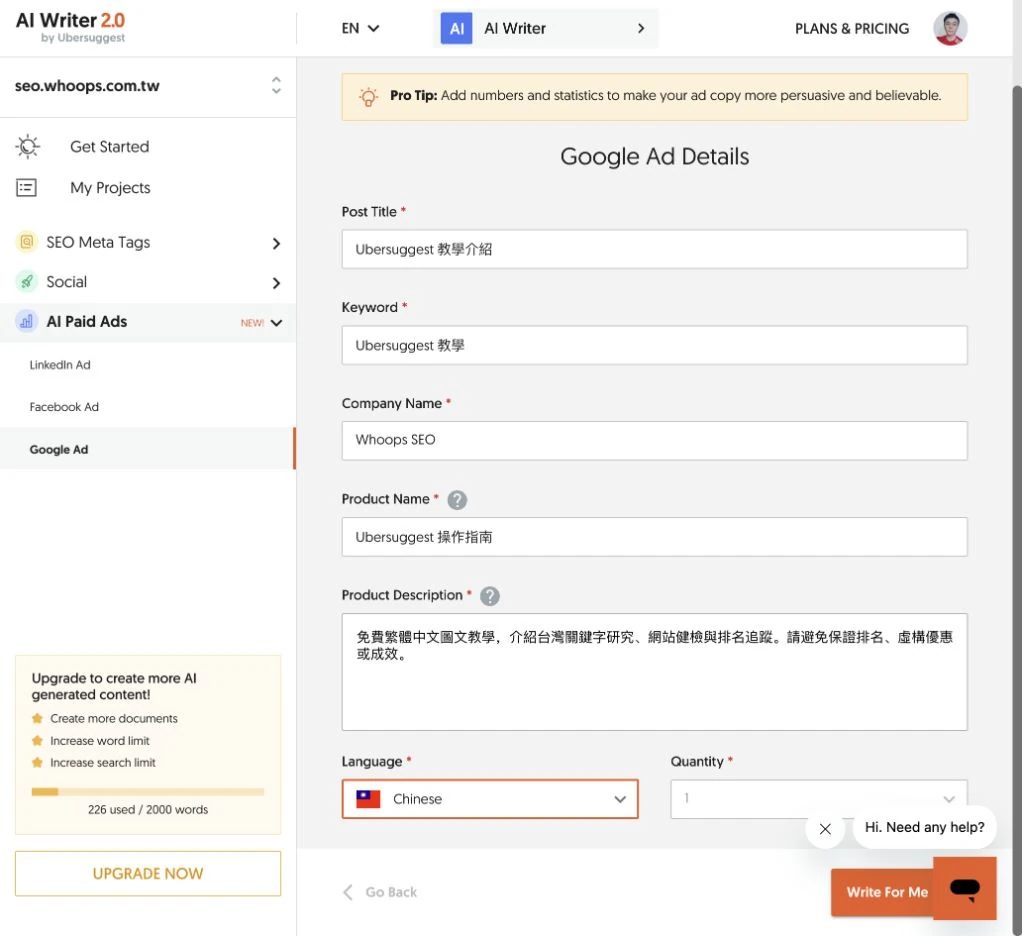The width and height of the screenshot is (1022, 936).
Task: Click the SEO Meta Tags icon
Action: 26,242
